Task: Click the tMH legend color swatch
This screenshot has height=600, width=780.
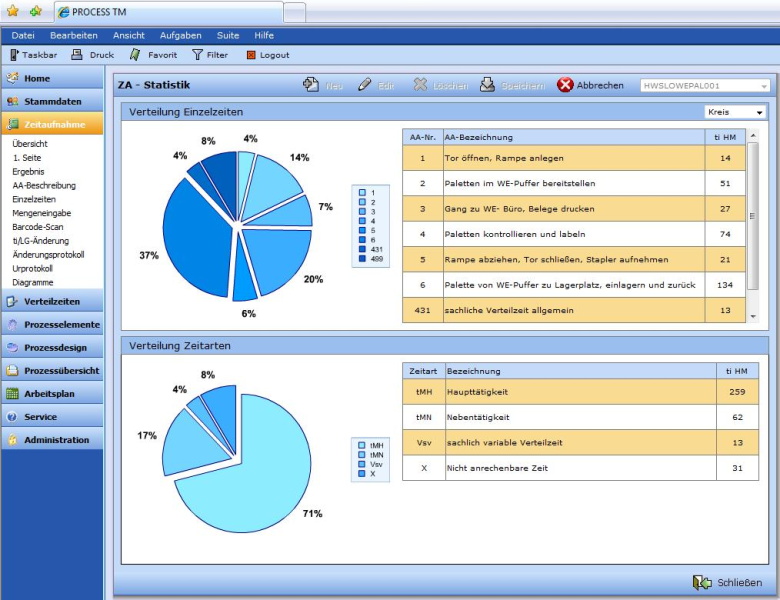Action: pos(361,445)
